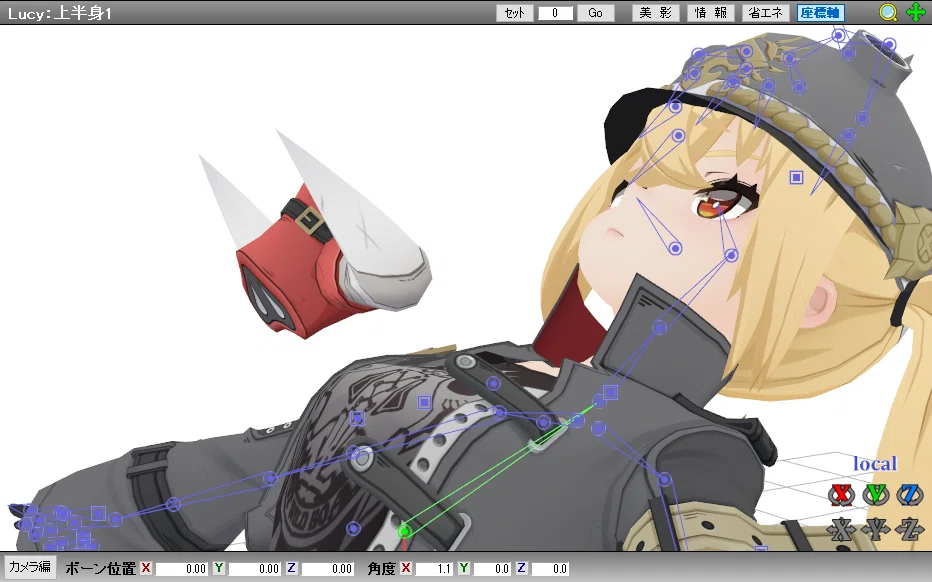Click the カメラ編 camera edit button

[30, 567]
